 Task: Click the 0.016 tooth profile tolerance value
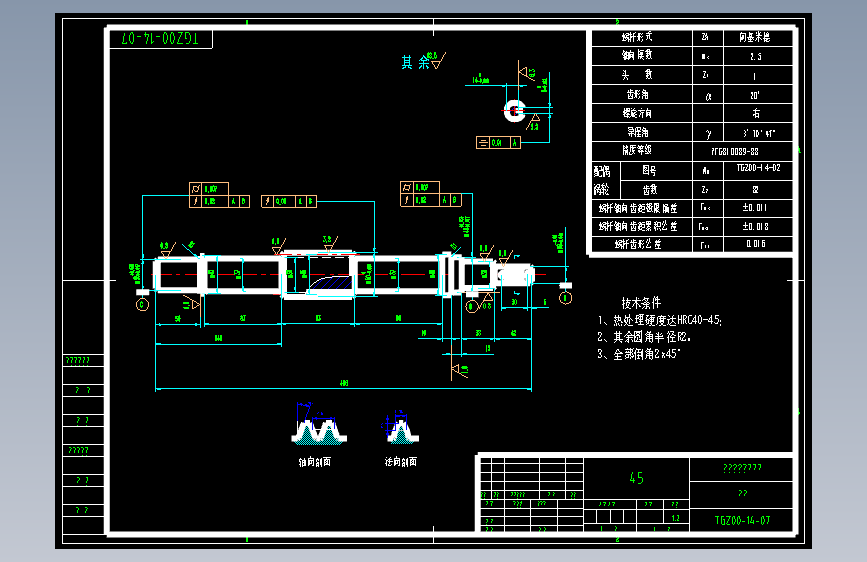756,243
